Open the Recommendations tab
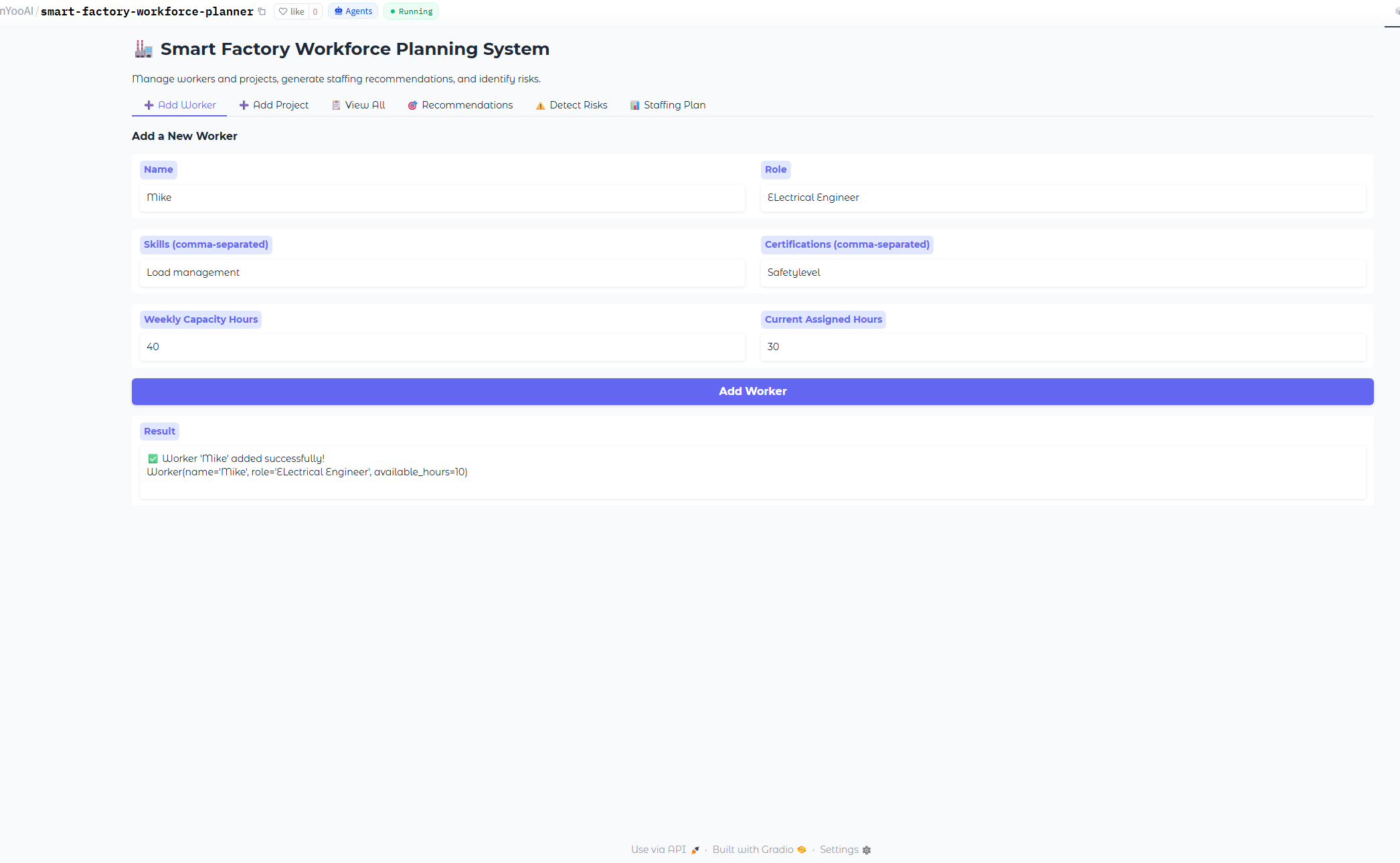This screenshot has height=863, width=1400. 460,105
